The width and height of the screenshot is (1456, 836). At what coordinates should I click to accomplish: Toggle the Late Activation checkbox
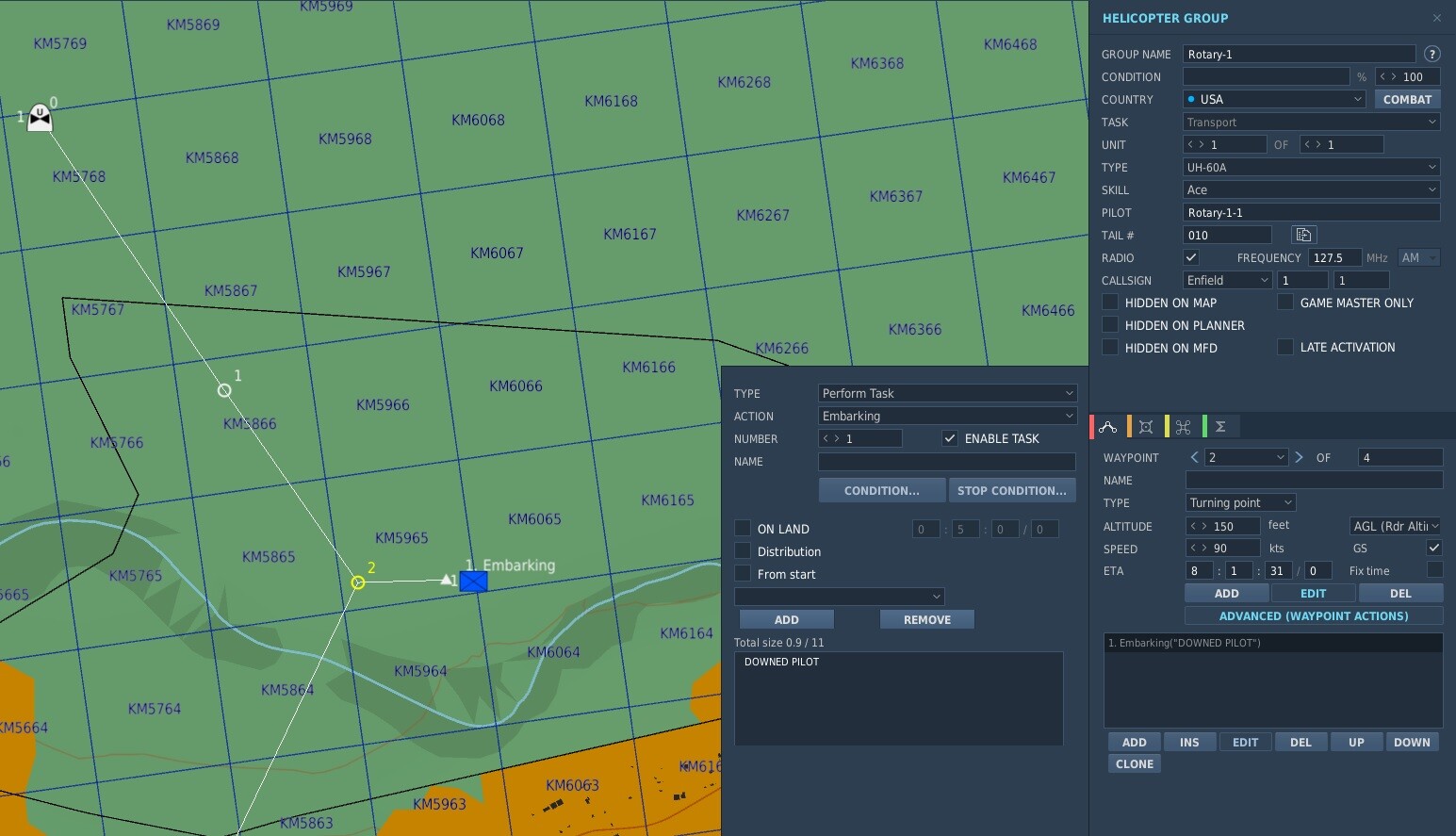tap(1285, 347)
